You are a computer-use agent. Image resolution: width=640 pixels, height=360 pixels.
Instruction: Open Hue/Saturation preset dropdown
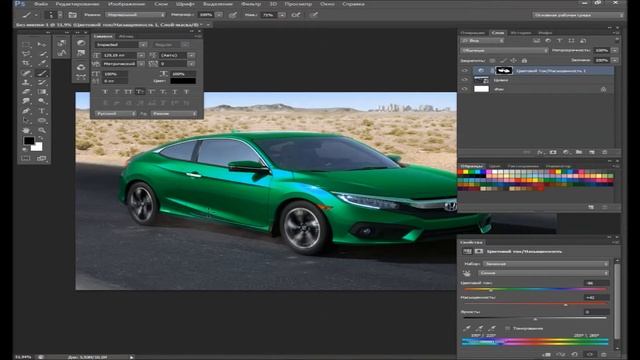pyautogui.click(x=546, y=264)
